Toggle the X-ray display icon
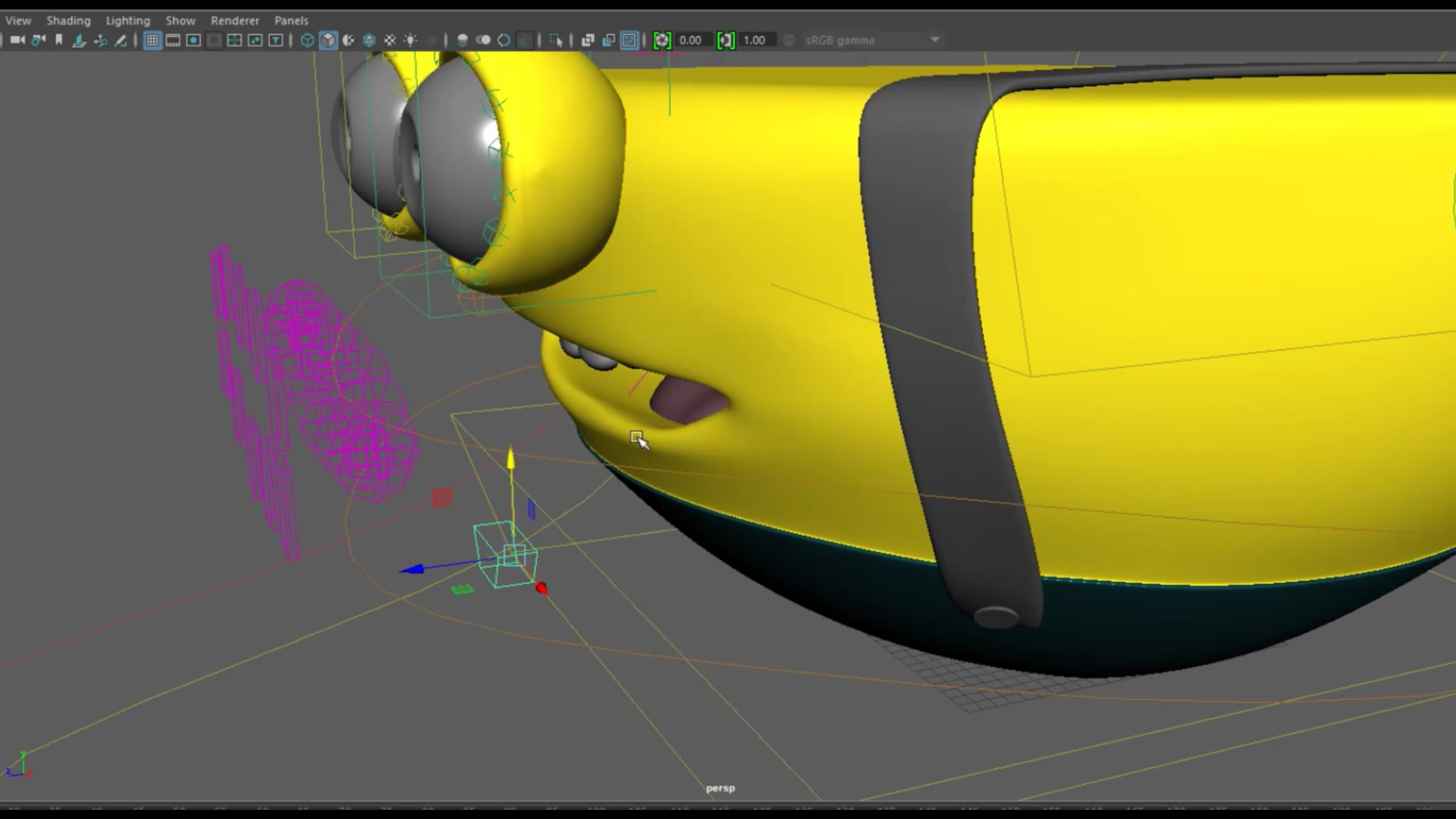The image size is (1456, 819). point(587,41)
